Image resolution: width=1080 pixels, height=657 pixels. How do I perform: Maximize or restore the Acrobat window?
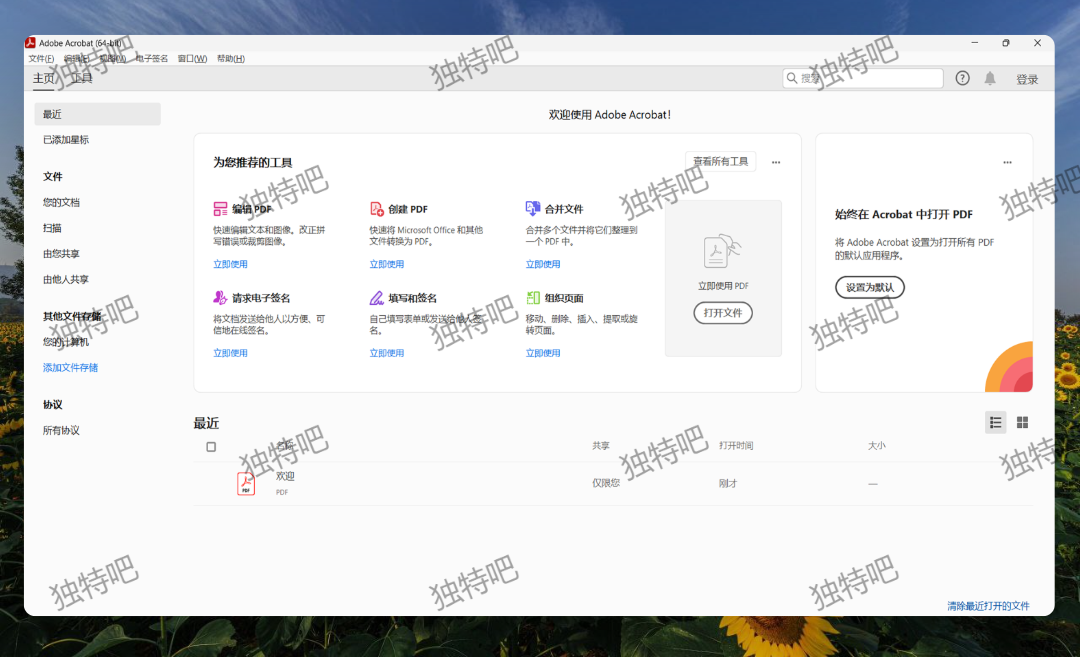tap(1006, 43)
